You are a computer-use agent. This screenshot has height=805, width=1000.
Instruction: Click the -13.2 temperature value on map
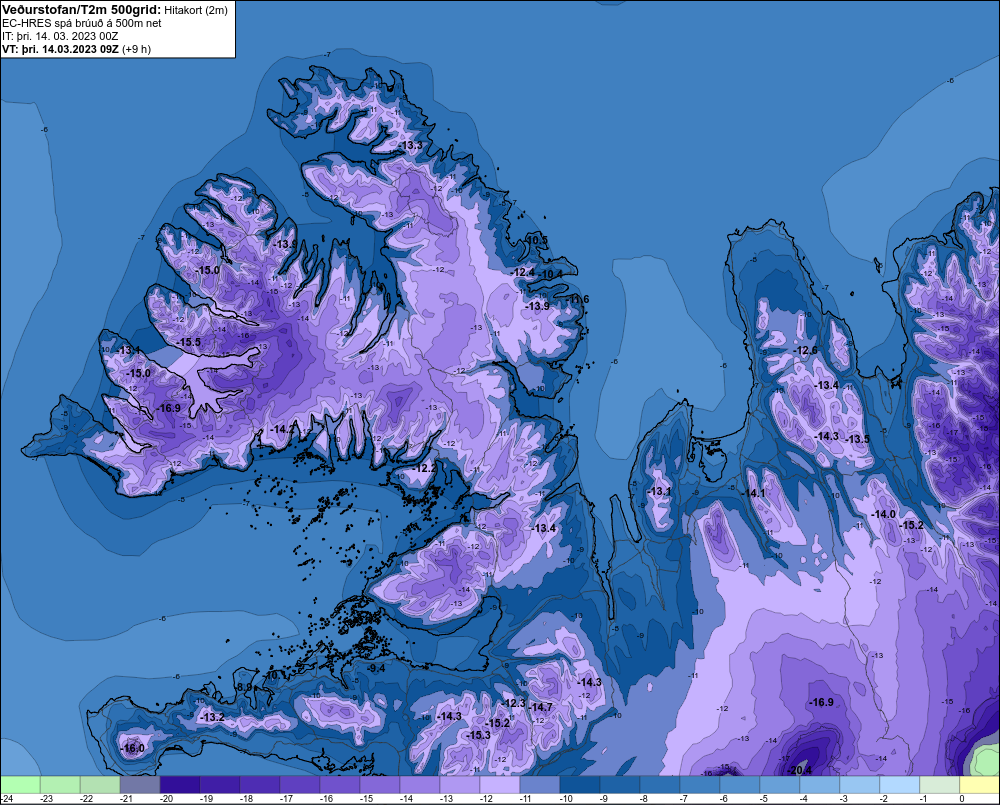point(212,717)
